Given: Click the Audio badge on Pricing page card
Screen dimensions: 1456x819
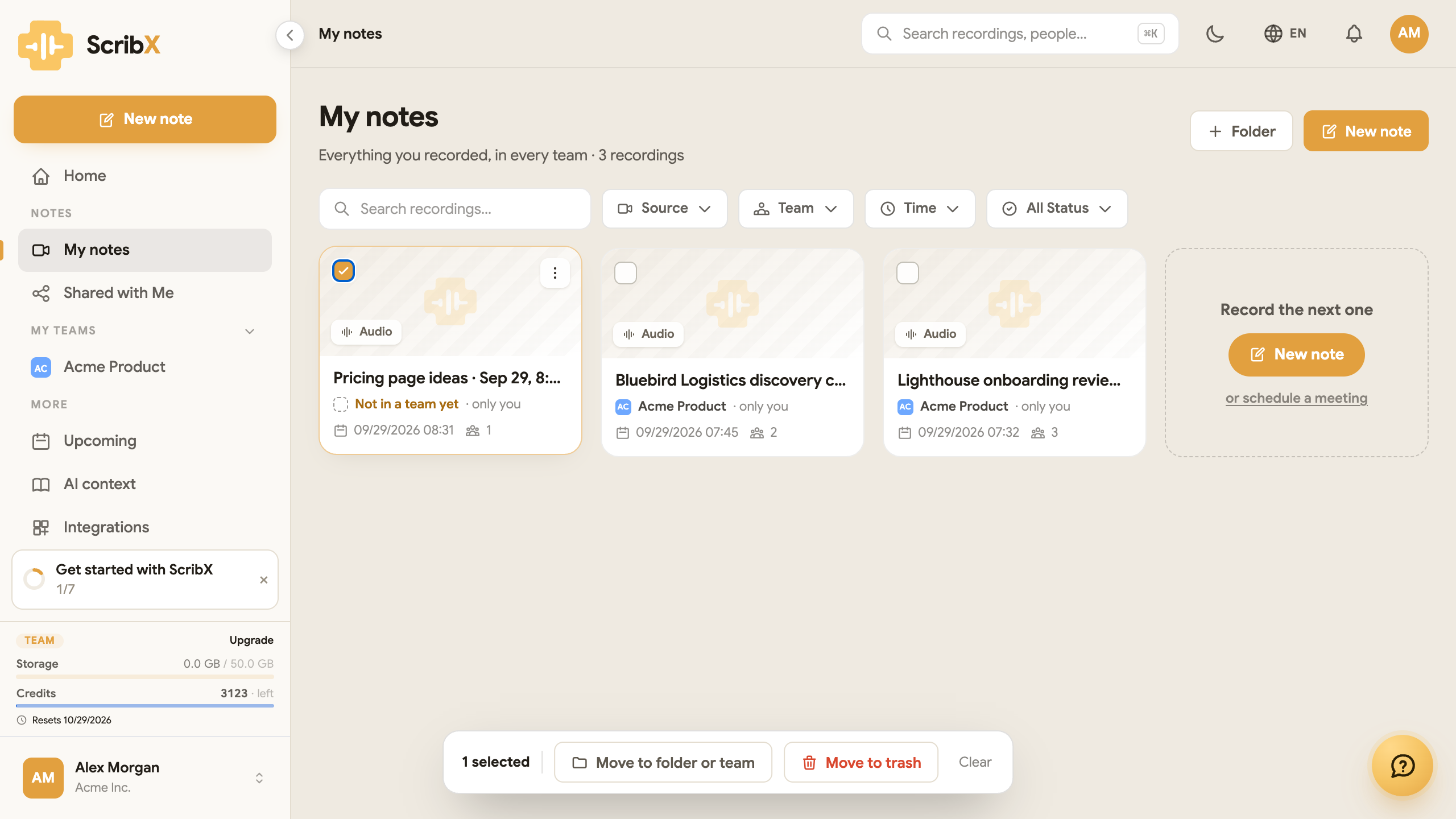Looking at the screenshot, I should [x=366, y=332].
